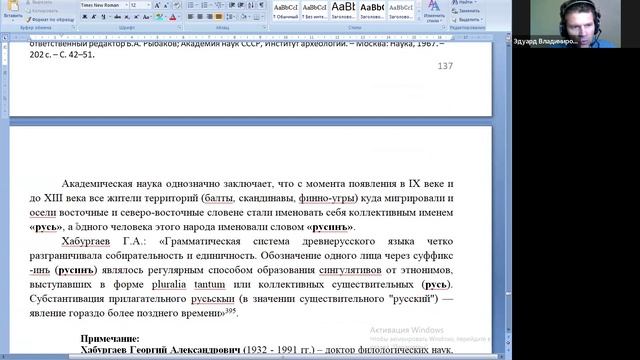Click the bulleted list icon
Screen dimensions: 640x360
click(x=191, y=5)
